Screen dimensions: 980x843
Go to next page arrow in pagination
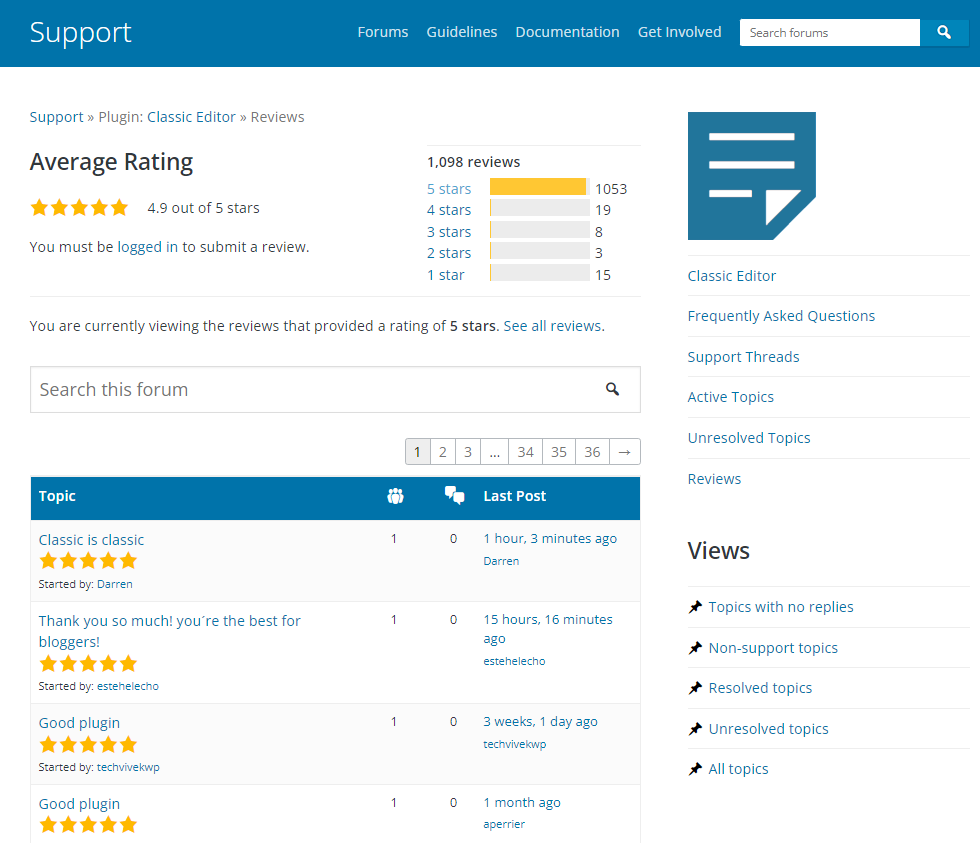tap(624, 452)
